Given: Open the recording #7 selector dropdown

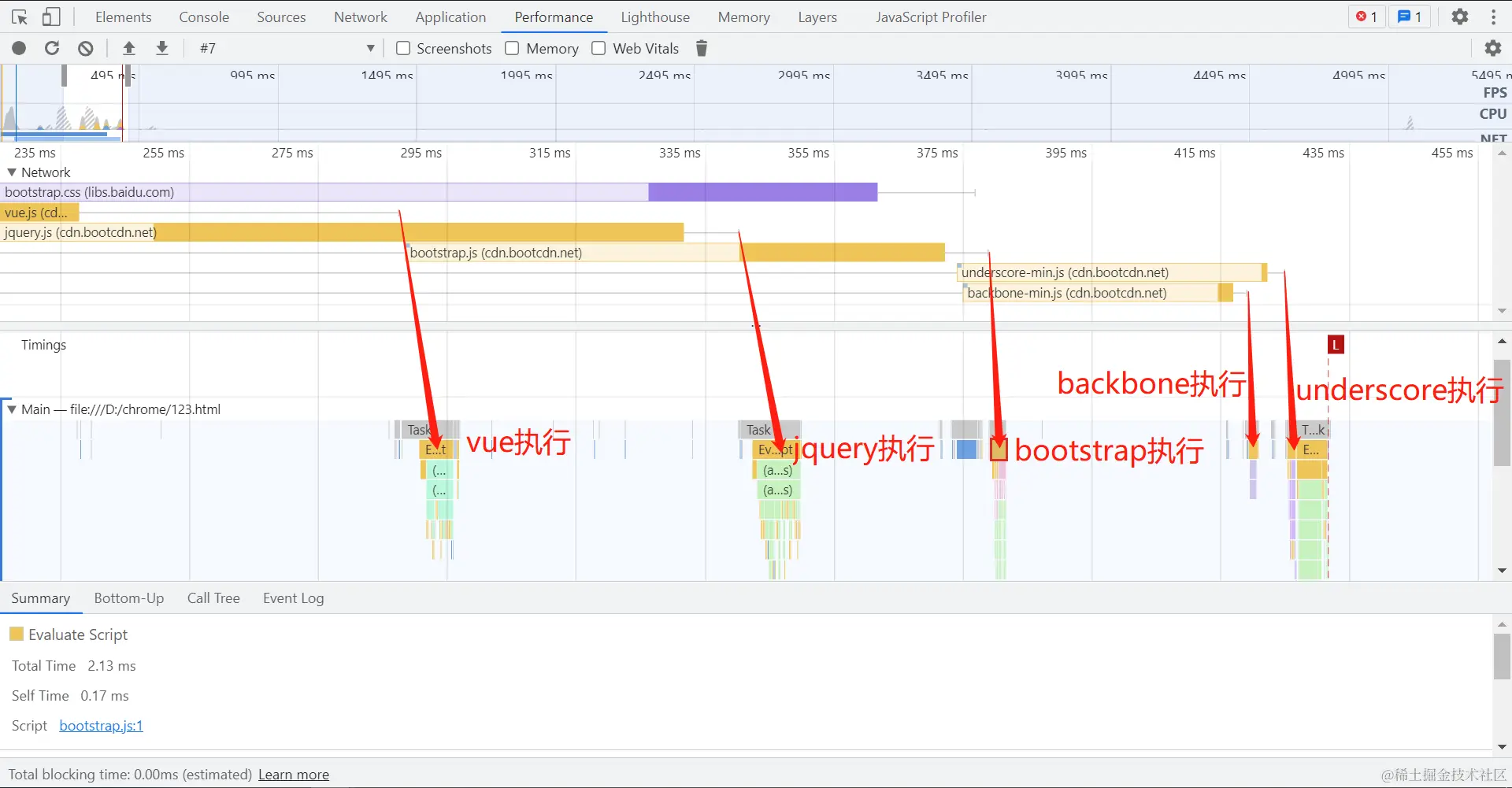Looking at the screenshot, I should (287, 48).
